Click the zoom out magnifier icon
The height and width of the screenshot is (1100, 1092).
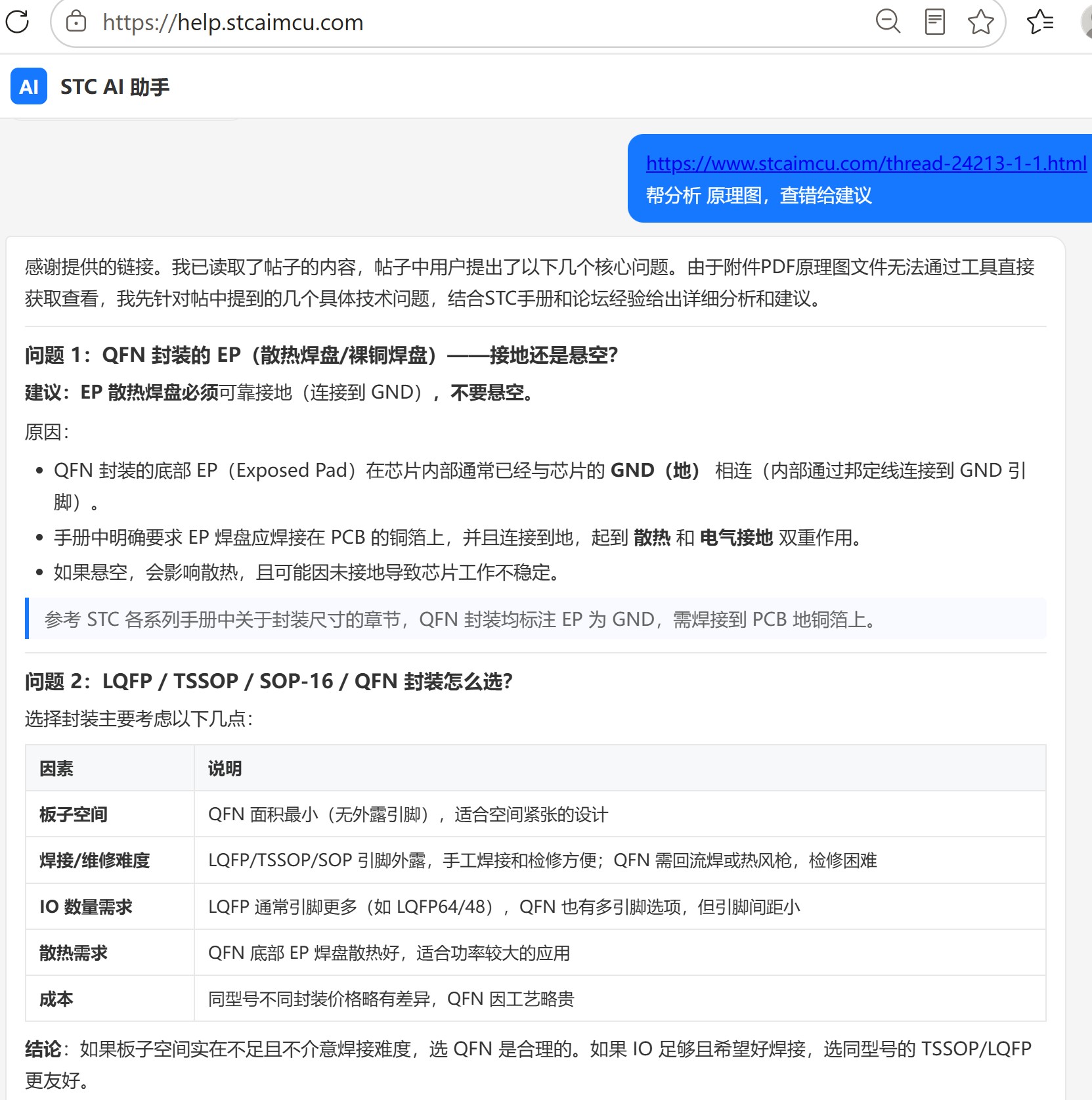(888, 22)
